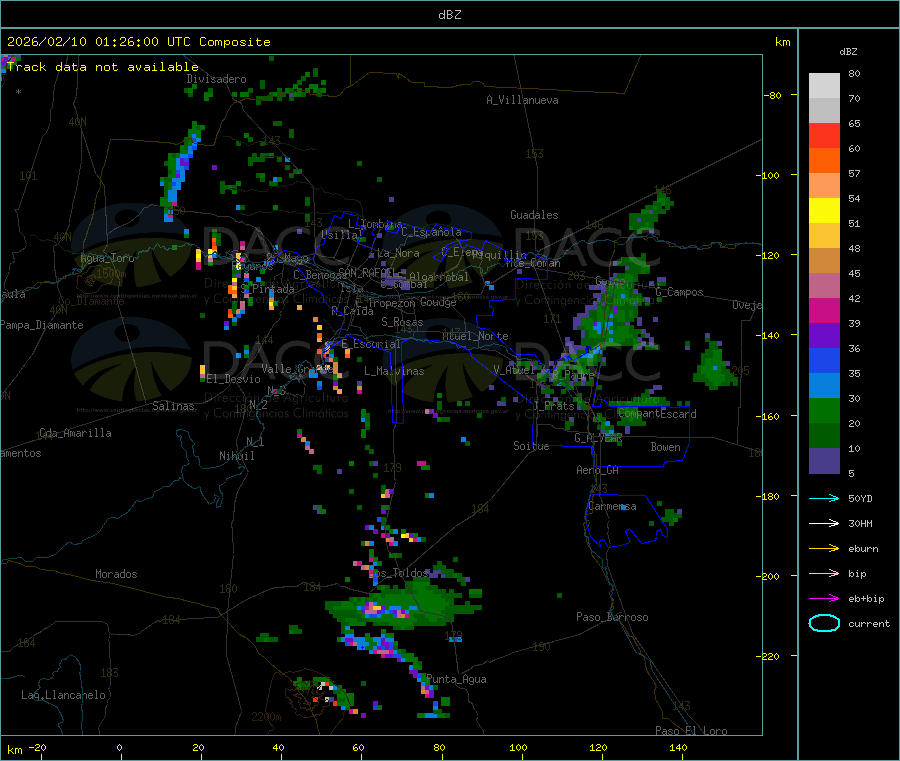Click the 'SAN_RAFAEL' map label

(367, 272)
